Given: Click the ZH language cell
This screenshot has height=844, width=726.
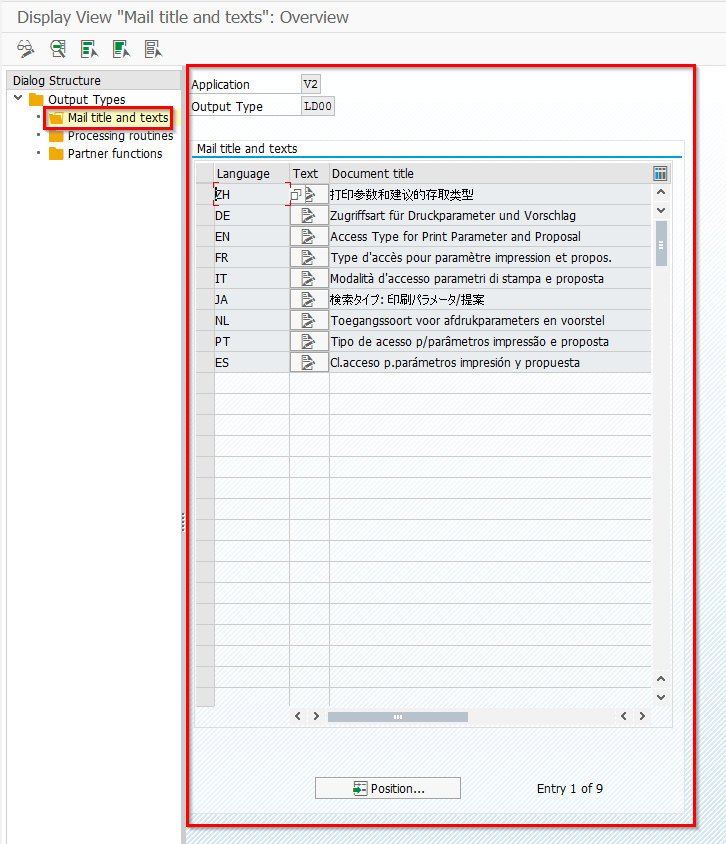Looking at the screenshot, I should (252, 194).
